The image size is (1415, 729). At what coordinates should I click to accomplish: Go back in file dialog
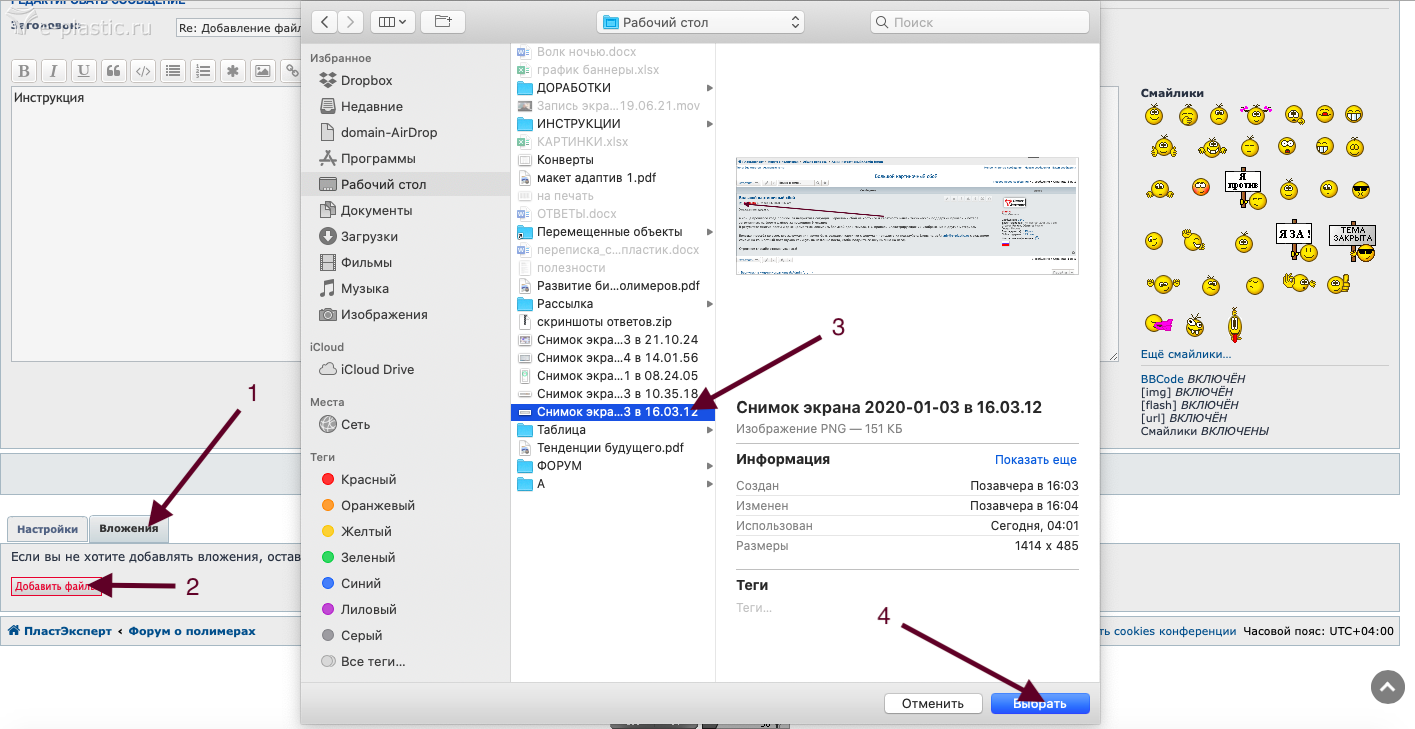[x=325, y=21]
